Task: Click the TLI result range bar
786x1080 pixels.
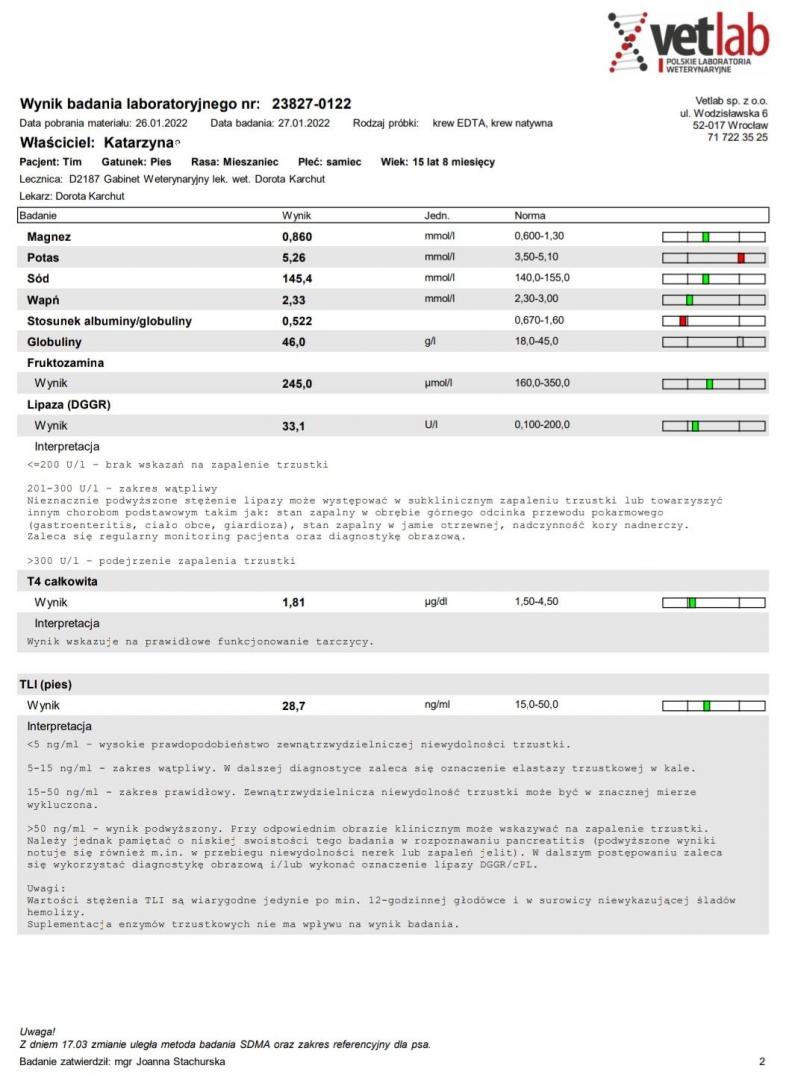Action: [714, 705]
